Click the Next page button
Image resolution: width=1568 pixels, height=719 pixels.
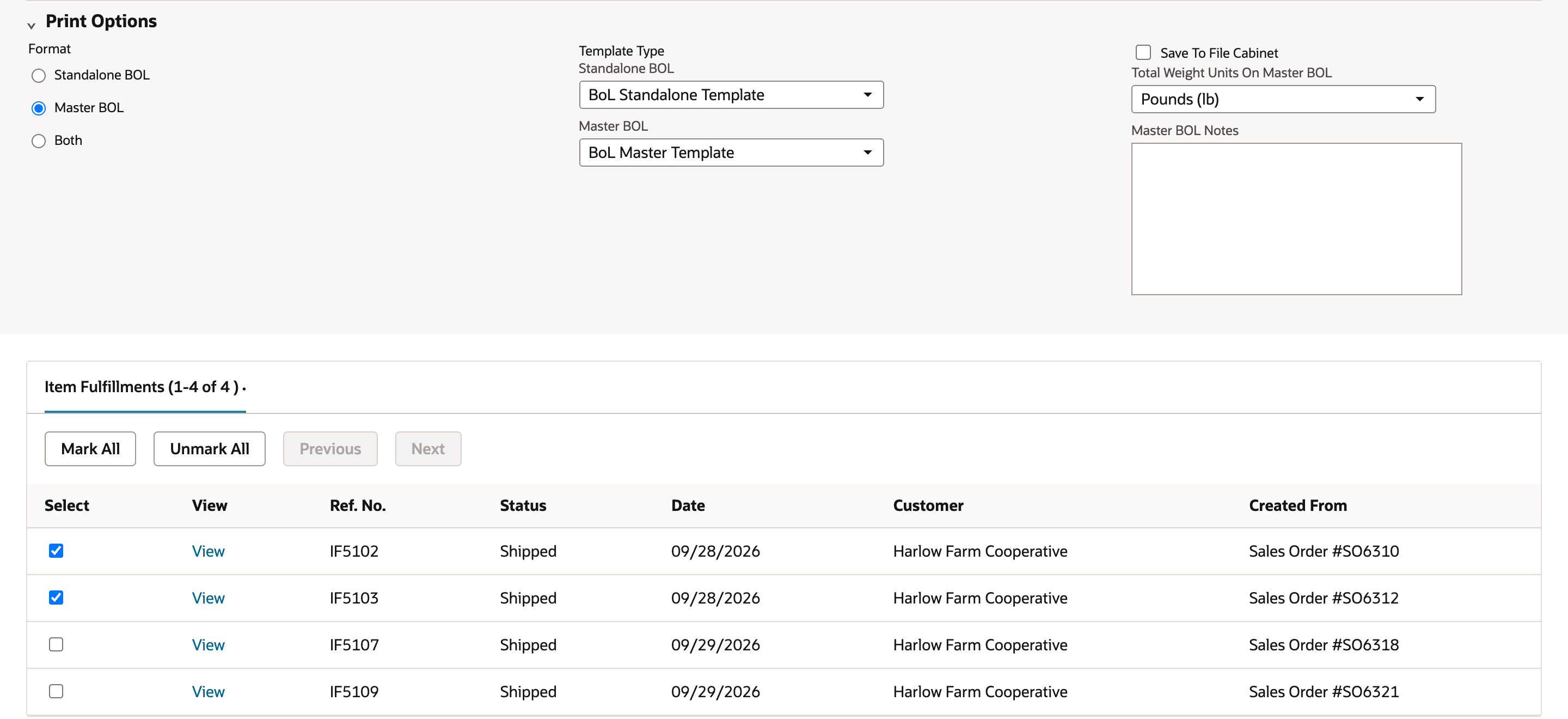tap(428, 449)
